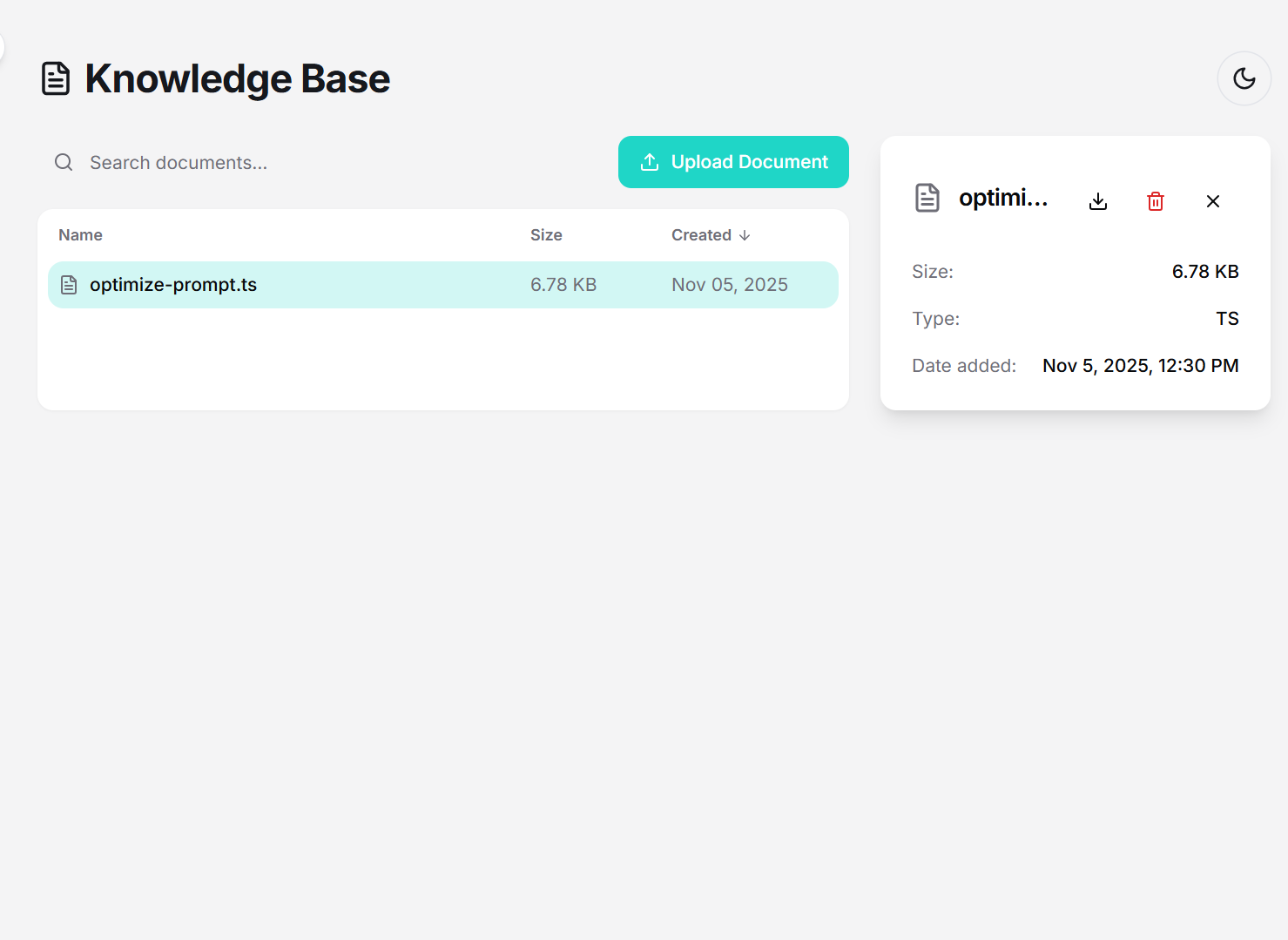Screen dimensions: 1288x940
Task: Click the Nov 05, 2025 date cell
Action: pos(729,284)
